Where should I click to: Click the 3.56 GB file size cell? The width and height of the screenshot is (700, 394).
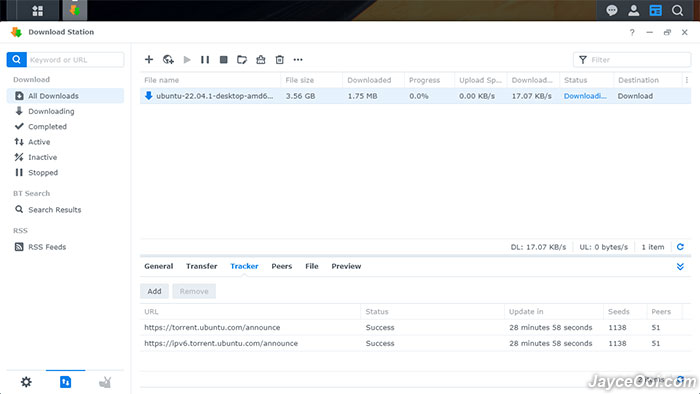click(x=300, y=96)
